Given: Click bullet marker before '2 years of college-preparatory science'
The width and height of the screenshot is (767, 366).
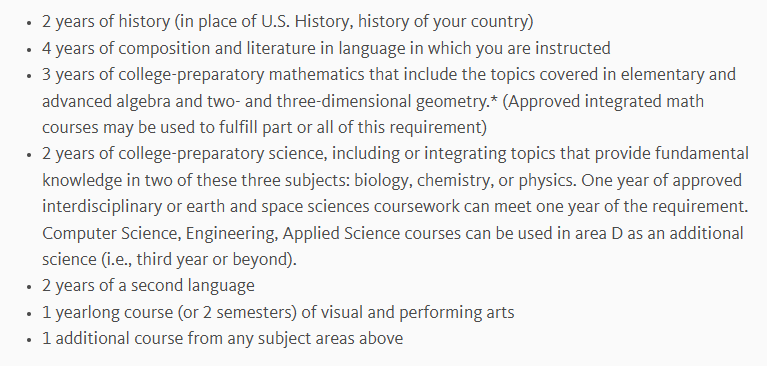Looking at the screenshot, I should pos(29,155).
